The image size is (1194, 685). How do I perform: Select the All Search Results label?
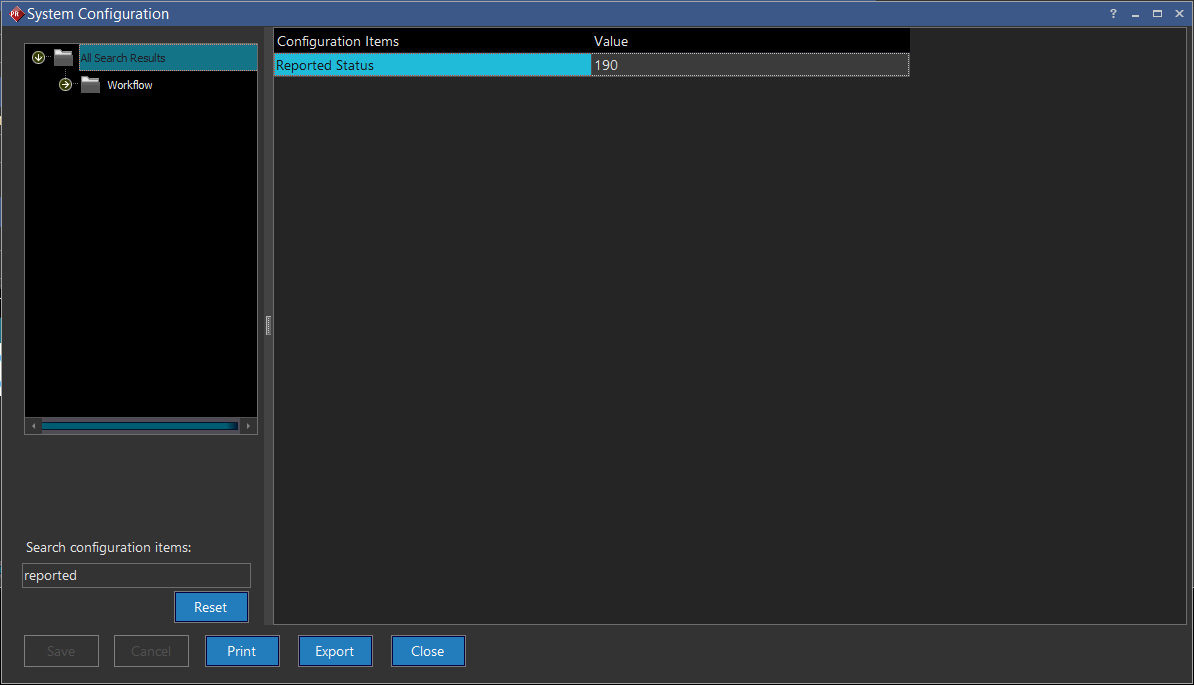click(x=123, y=58)
